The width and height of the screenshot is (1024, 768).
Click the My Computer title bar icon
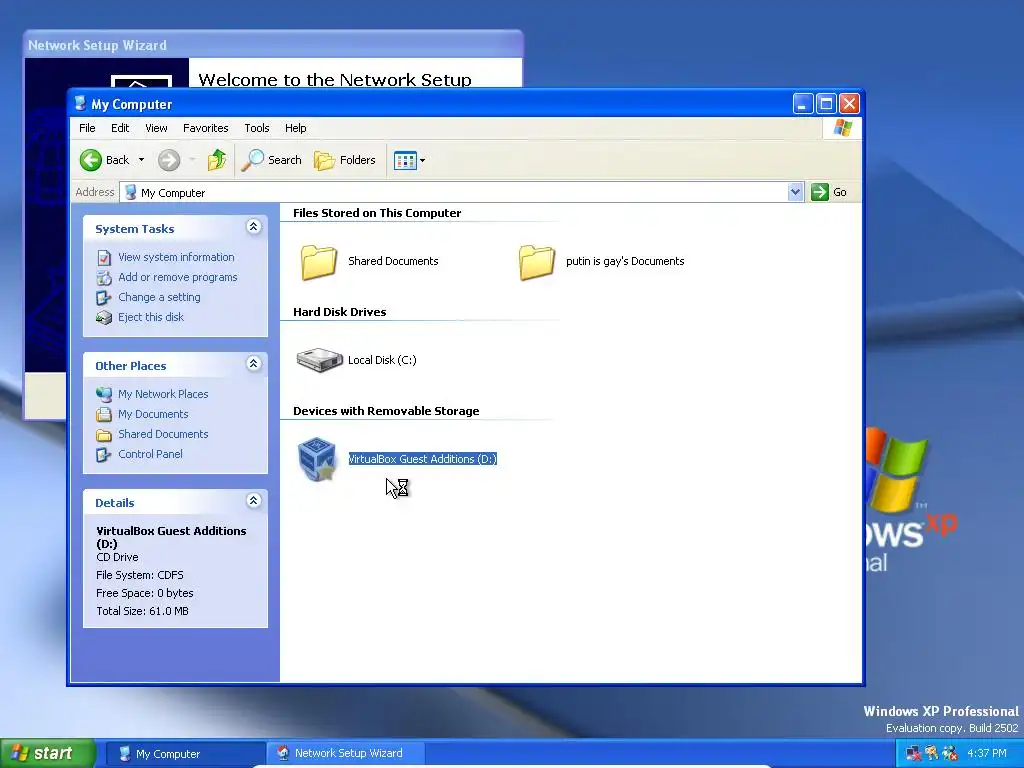coord(80,103)
